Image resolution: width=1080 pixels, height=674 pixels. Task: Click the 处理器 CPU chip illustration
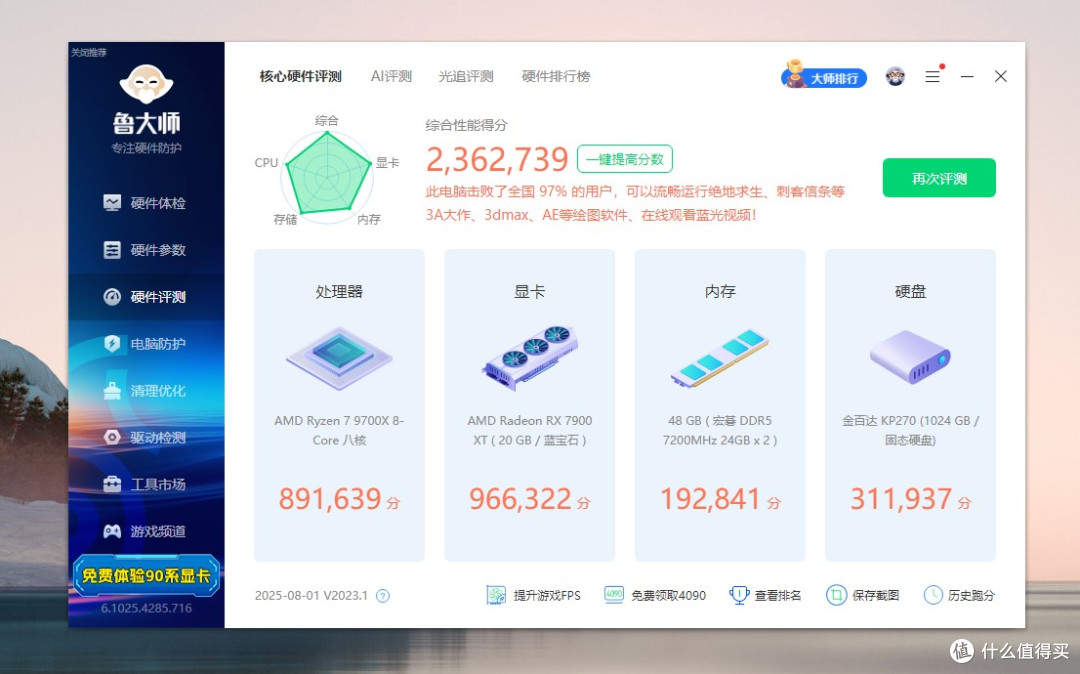(x=339, y=358)
